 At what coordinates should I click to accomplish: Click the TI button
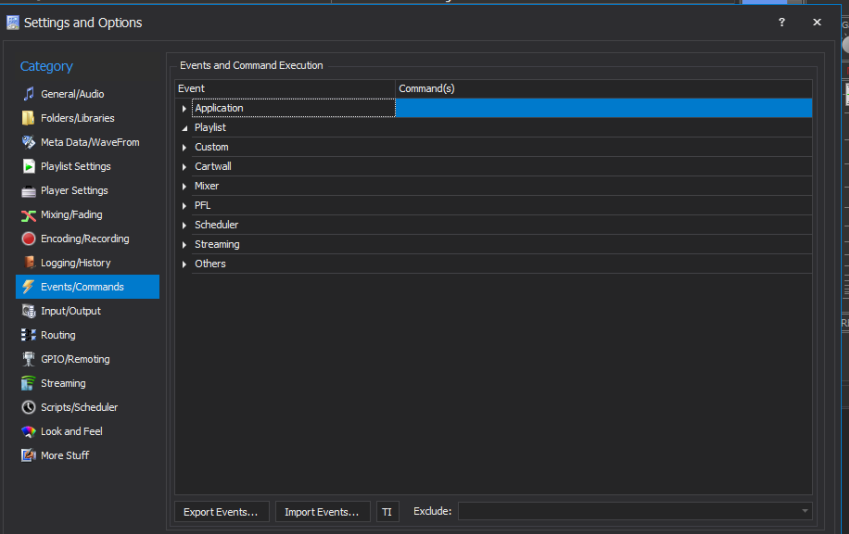pyautogui.click(x=387, y=512)
